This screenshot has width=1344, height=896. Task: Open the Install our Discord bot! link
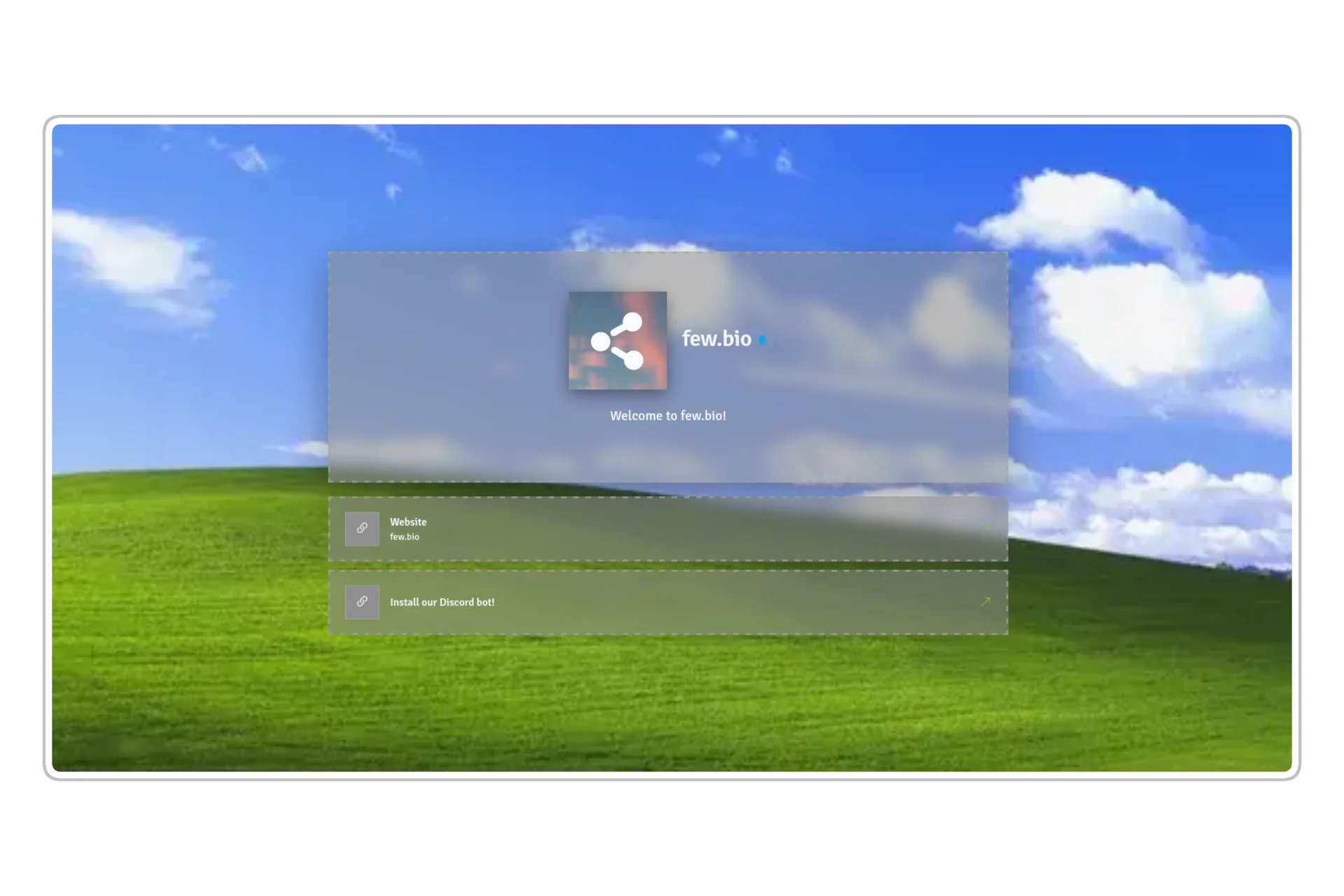[442, 602]
